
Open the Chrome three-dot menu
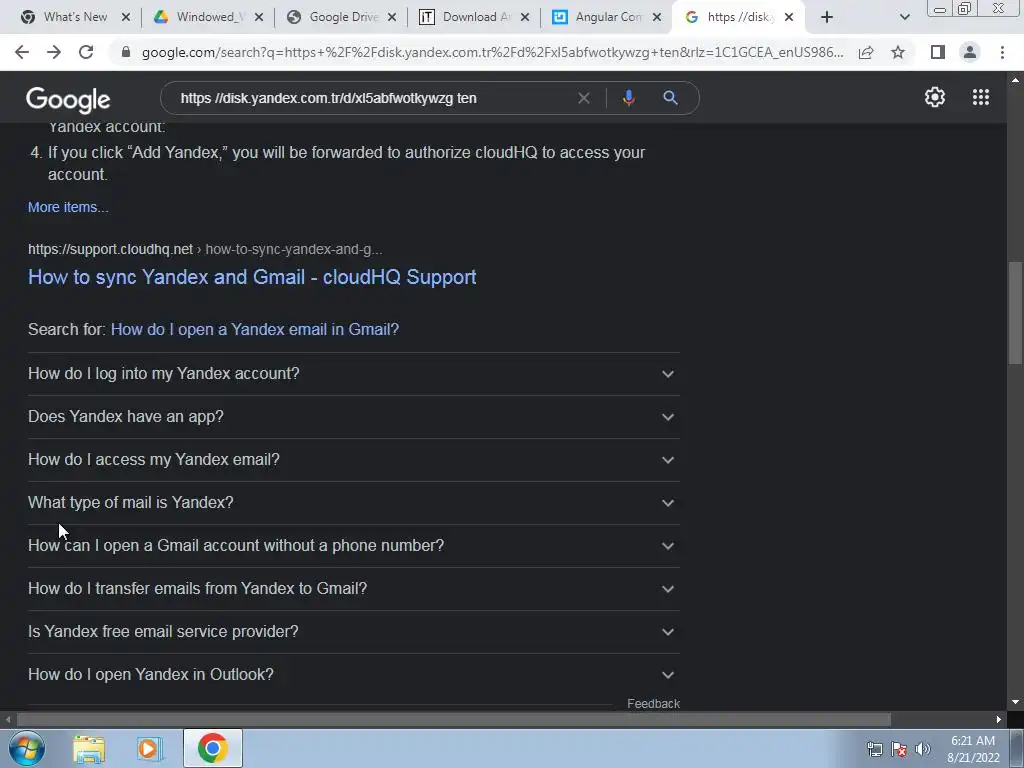tap(1002, 52)
